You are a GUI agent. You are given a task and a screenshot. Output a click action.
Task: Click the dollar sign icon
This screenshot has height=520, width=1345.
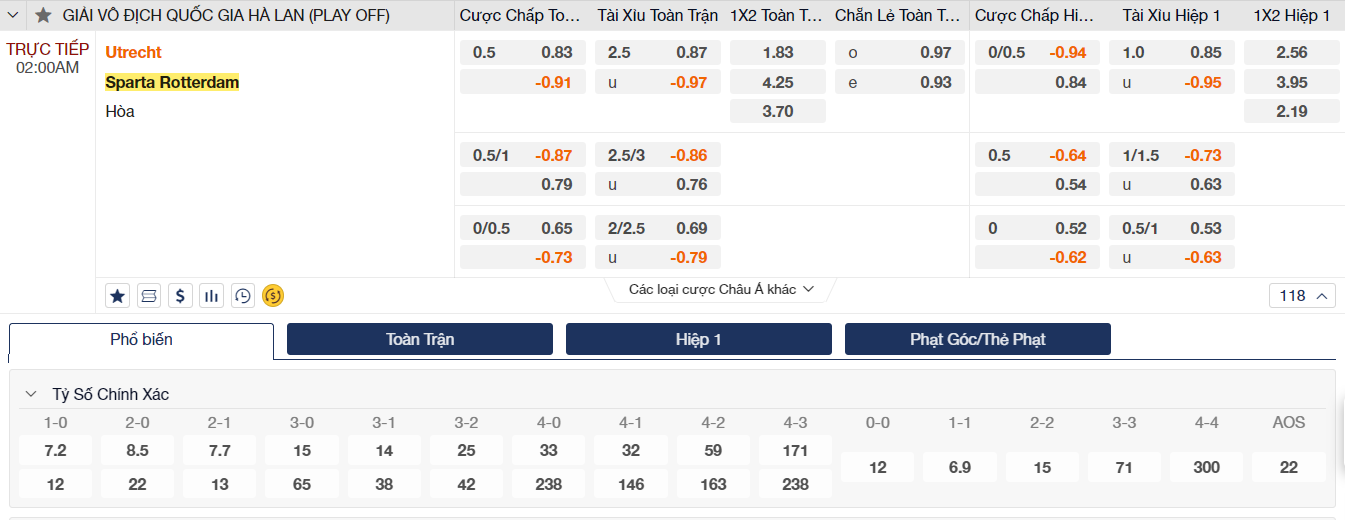click(180, 296)
